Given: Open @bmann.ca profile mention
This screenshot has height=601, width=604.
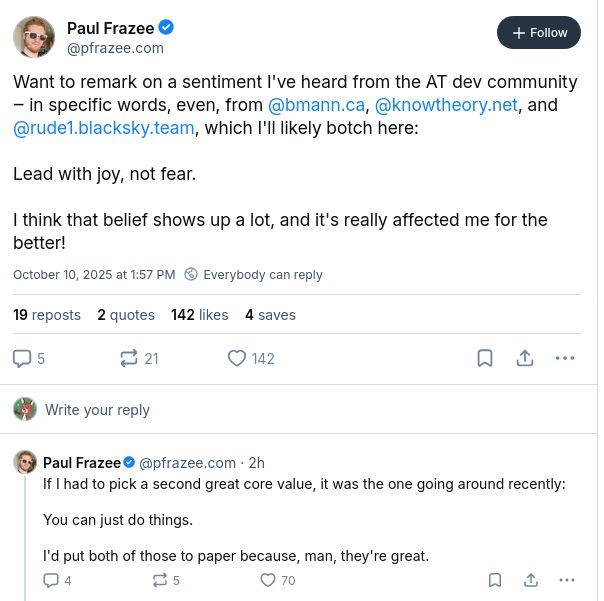Looking at the screenshot, I should click(316, 105).
